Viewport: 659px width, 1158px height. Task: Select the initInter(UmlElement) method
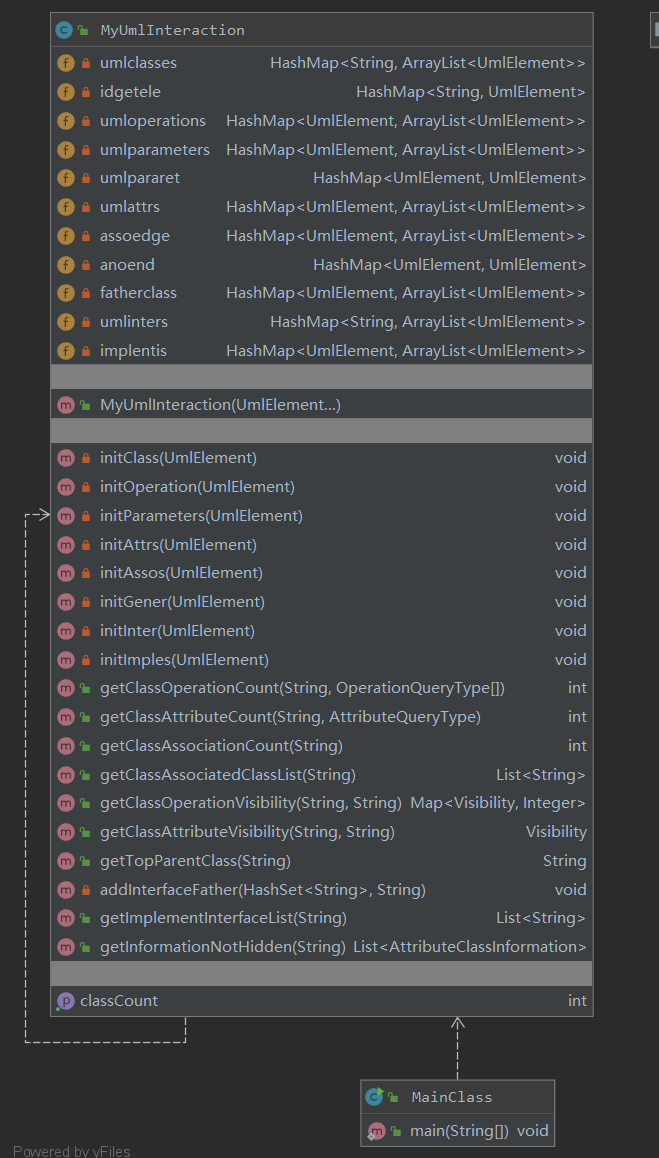[177, 631]
